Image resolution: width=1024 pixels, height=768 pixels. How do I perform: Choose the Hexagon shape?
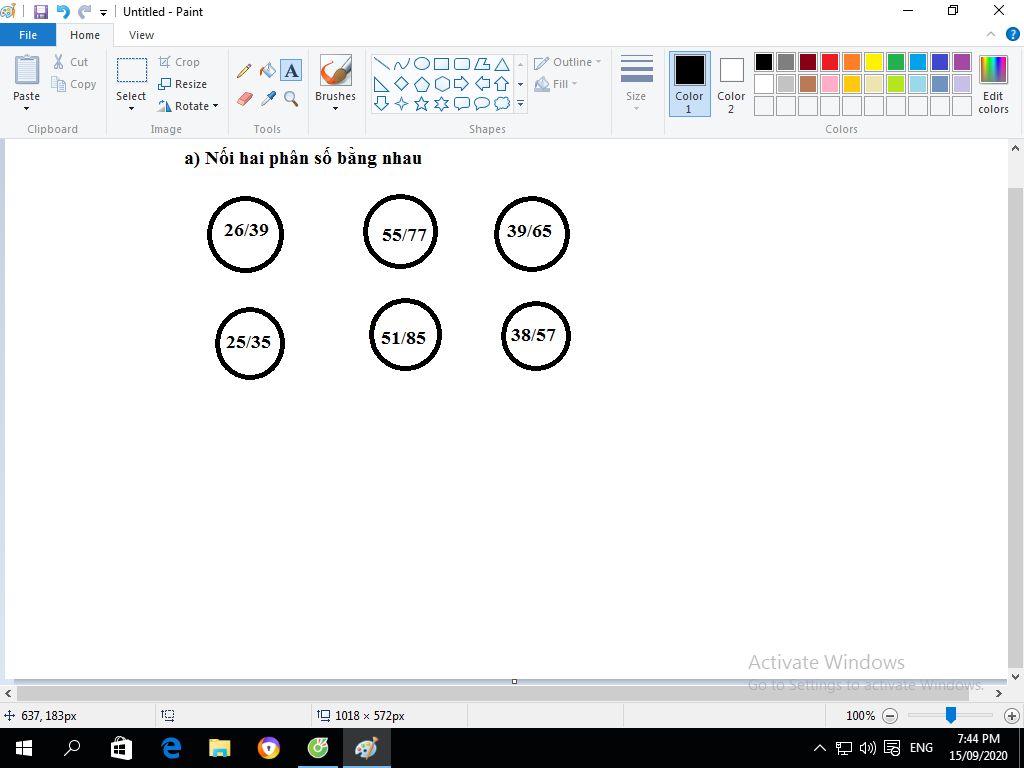click(x=442, y=84)
